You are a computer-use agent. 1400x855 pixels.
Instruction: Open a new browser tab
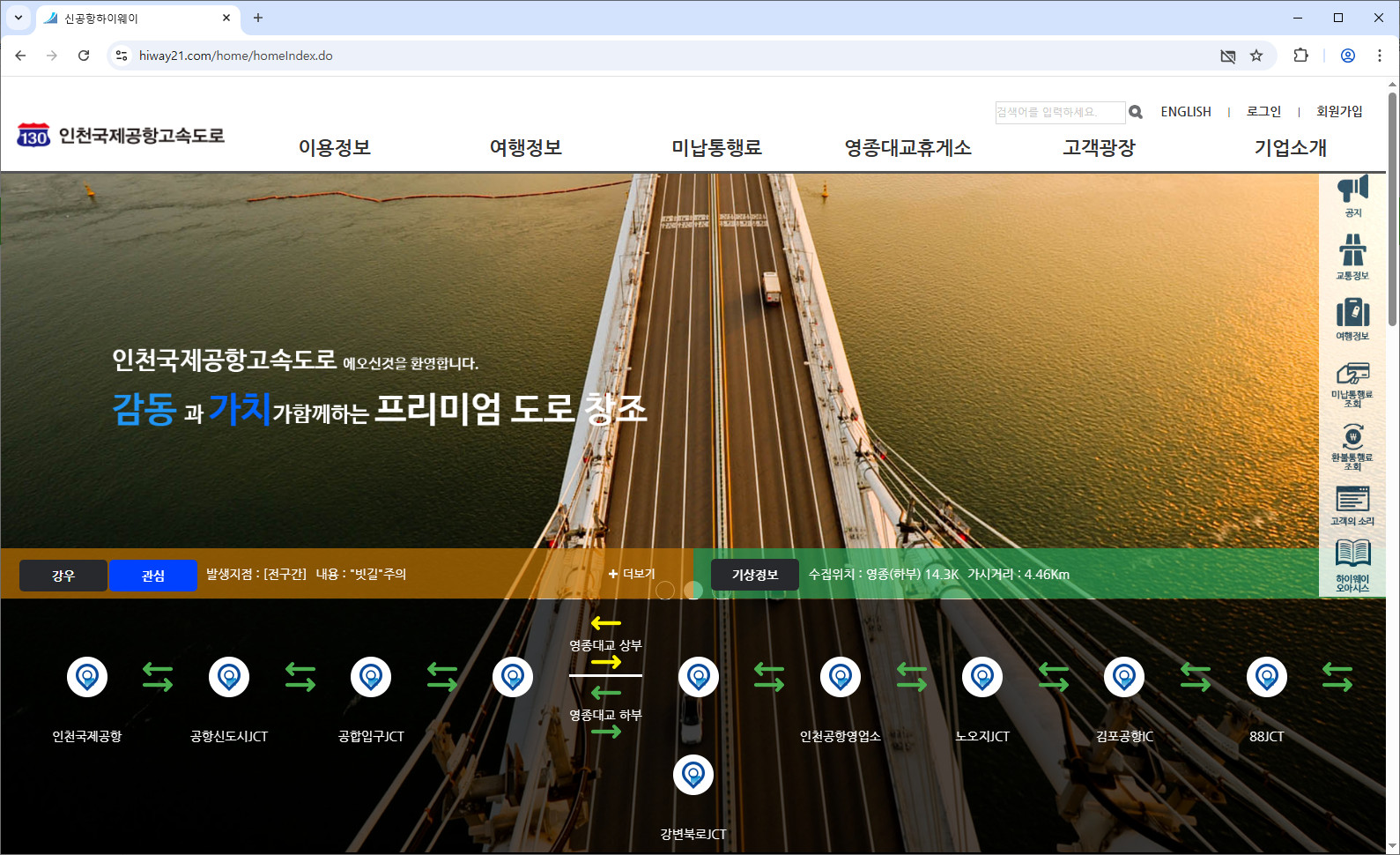258,18
